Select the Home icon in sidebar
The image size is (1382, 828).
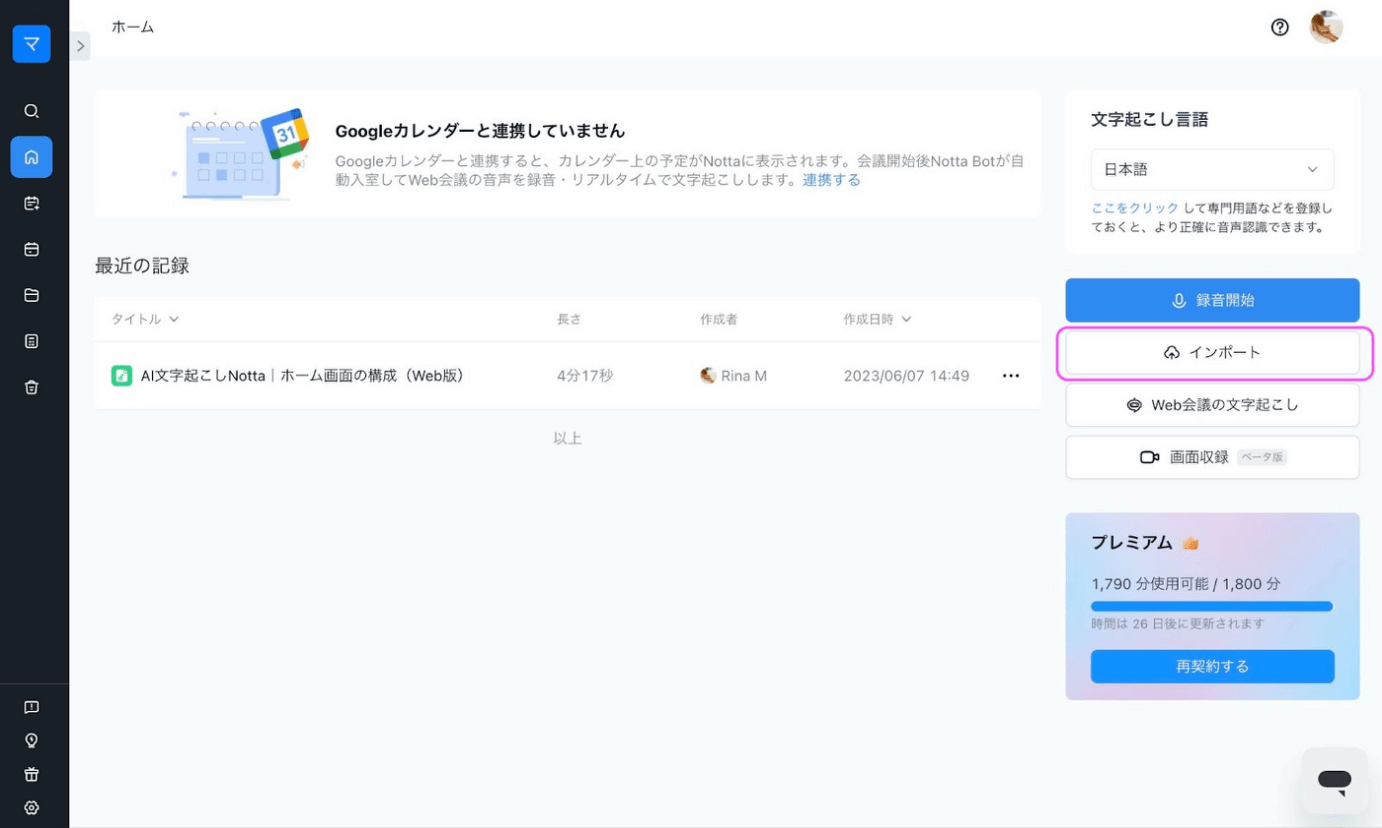(31, 157)
